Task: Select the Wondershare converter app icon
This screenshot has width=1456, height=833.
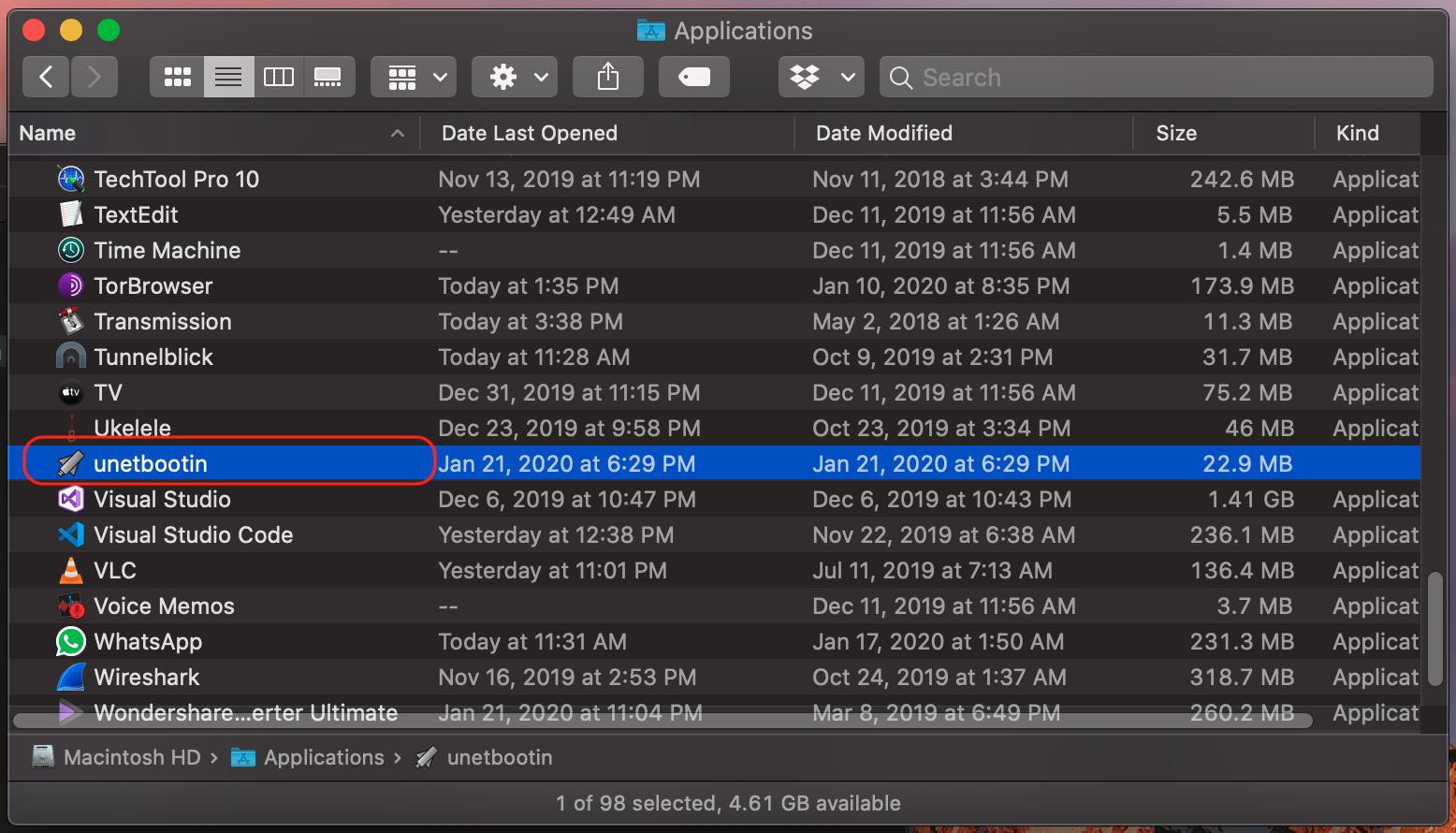Action: coord(71,712)
